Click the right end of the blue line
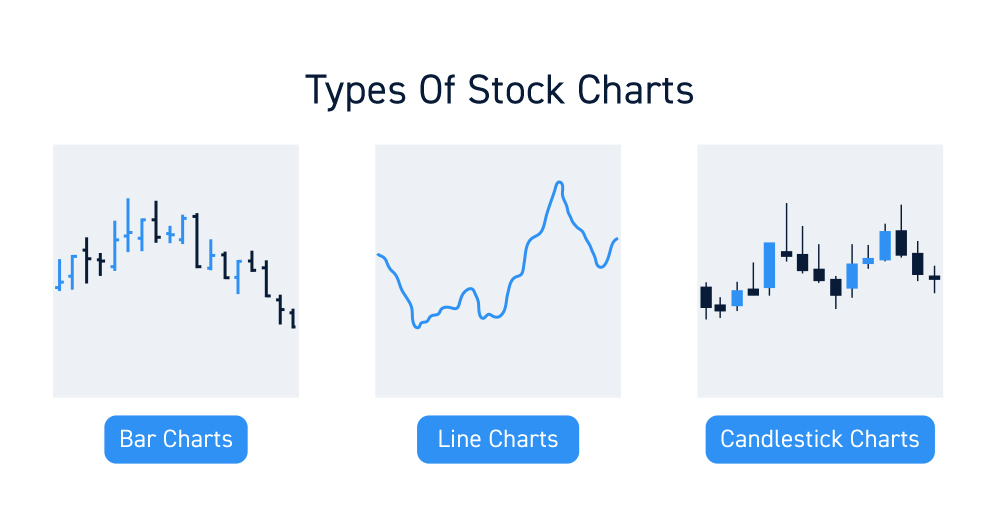Viewport: 1000px width, 527px height. (x=617, y=239)
